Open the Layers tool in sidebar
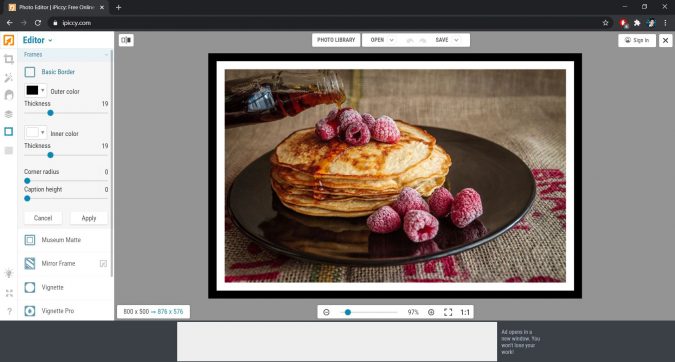 [9, 114]
